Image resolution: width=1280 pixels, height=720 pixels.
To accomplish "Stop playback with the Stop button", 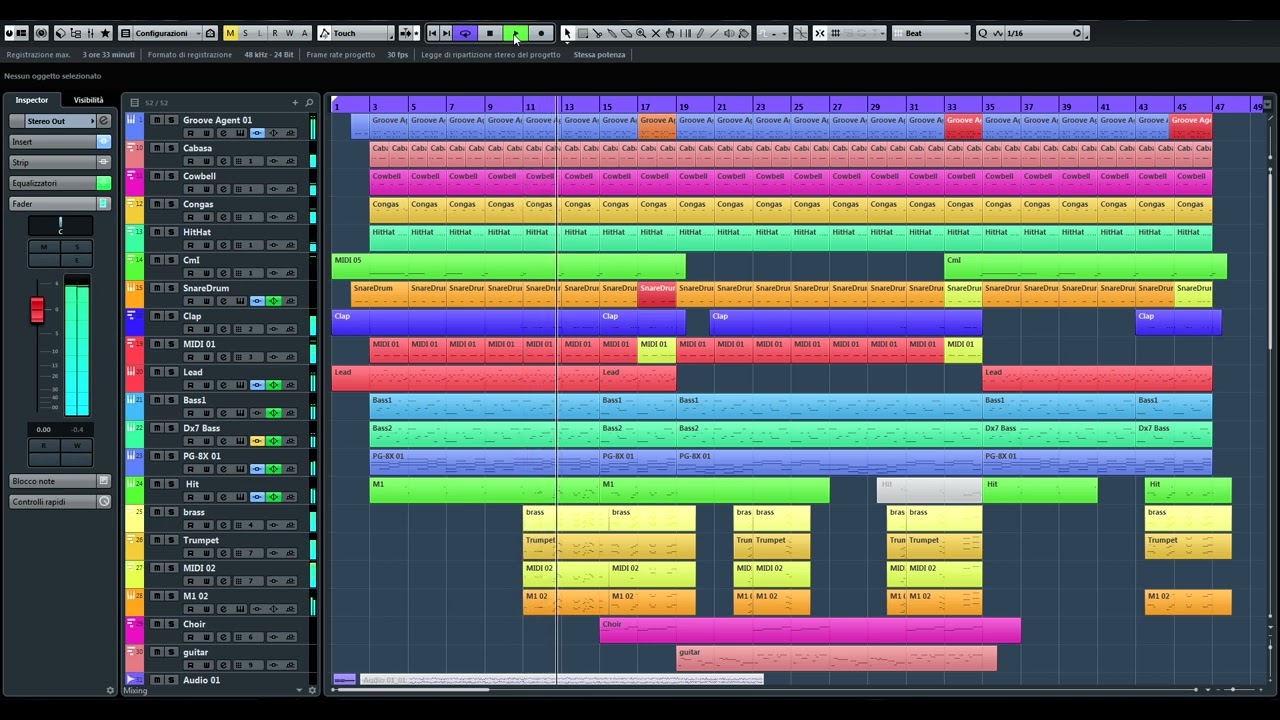I will pyautogui.click(x=490, y=33).
